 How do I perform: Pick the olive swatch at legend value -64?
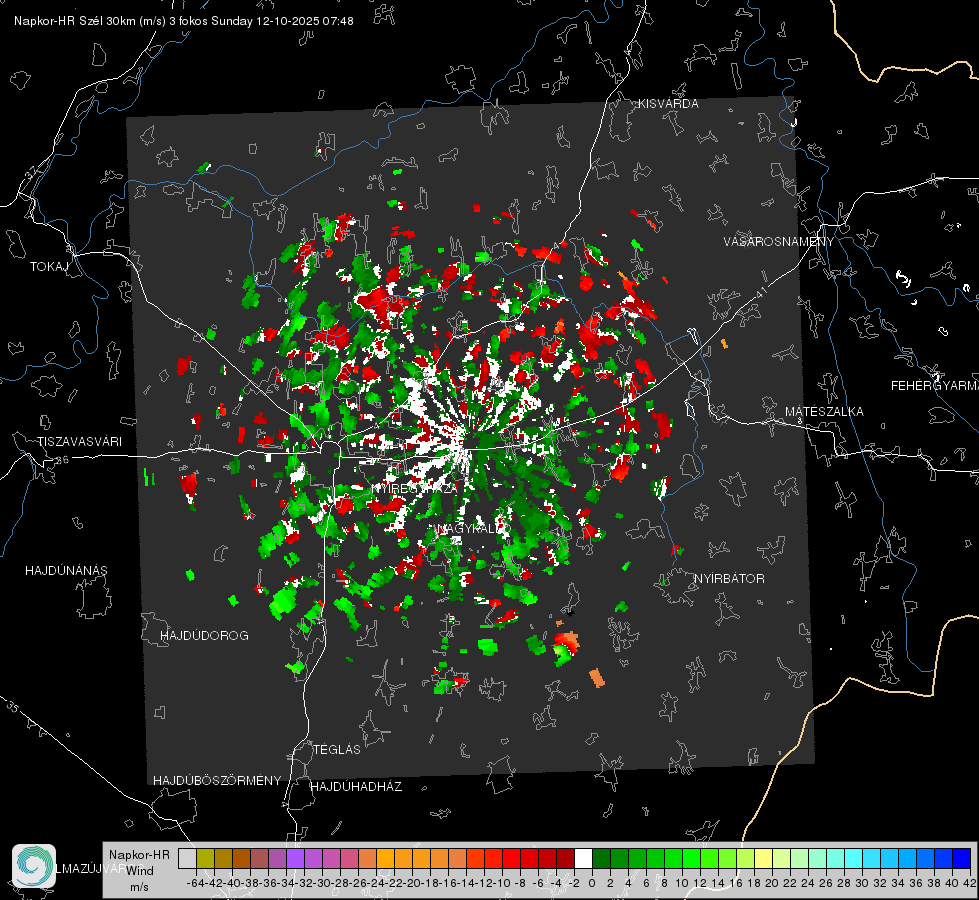[205, 858]
